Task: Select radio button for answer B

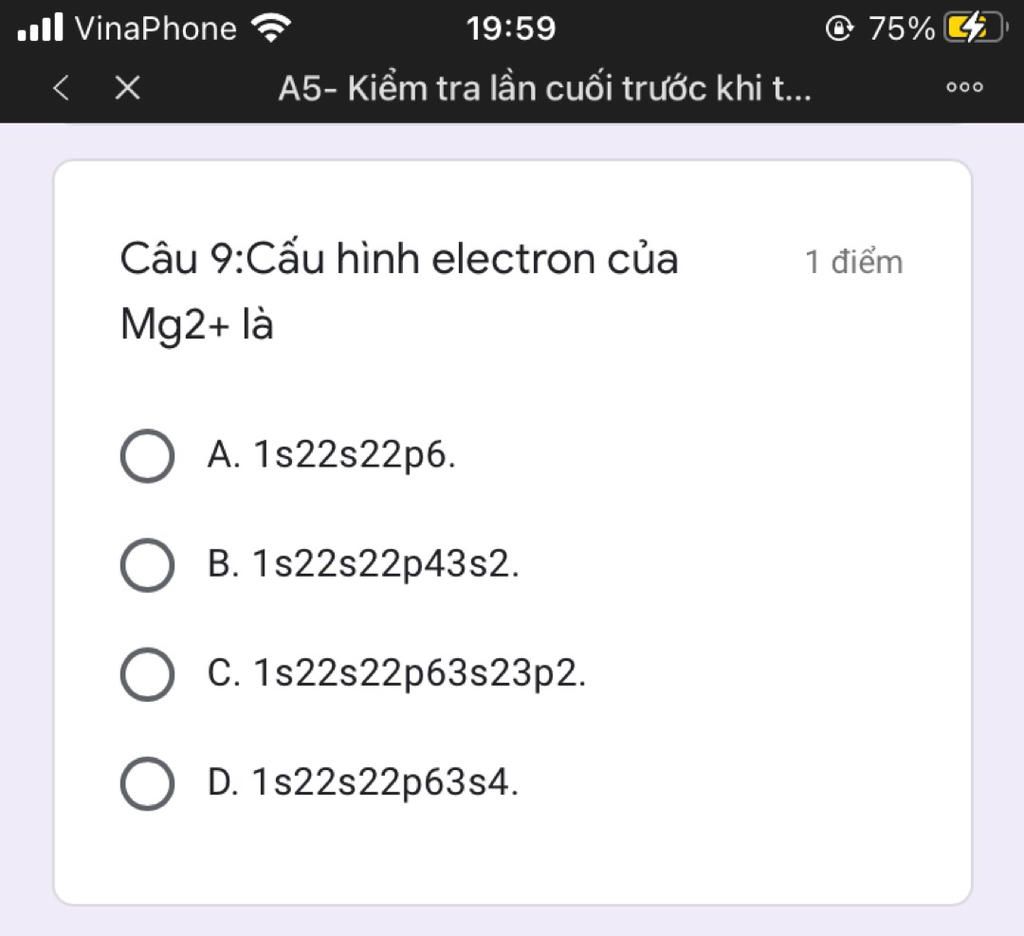Action: point(148,565)
